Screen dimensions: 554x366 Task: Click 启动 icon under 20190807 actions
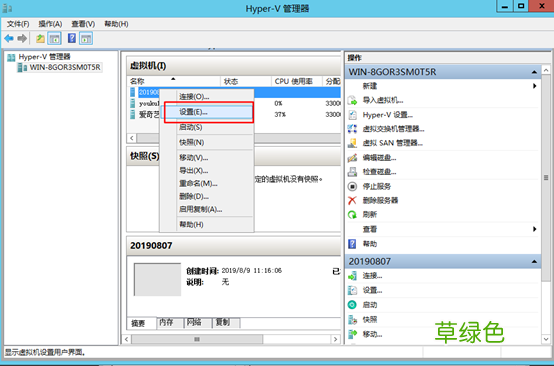(x=352, y=305)
